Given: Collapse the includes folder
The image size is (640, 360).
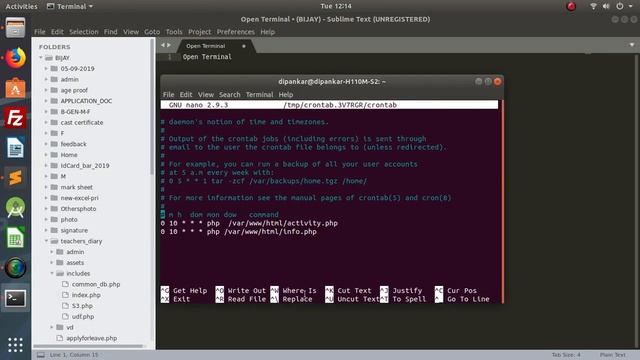Looking at the screenshot, I should pyautogui.click(x=52, y=273).
